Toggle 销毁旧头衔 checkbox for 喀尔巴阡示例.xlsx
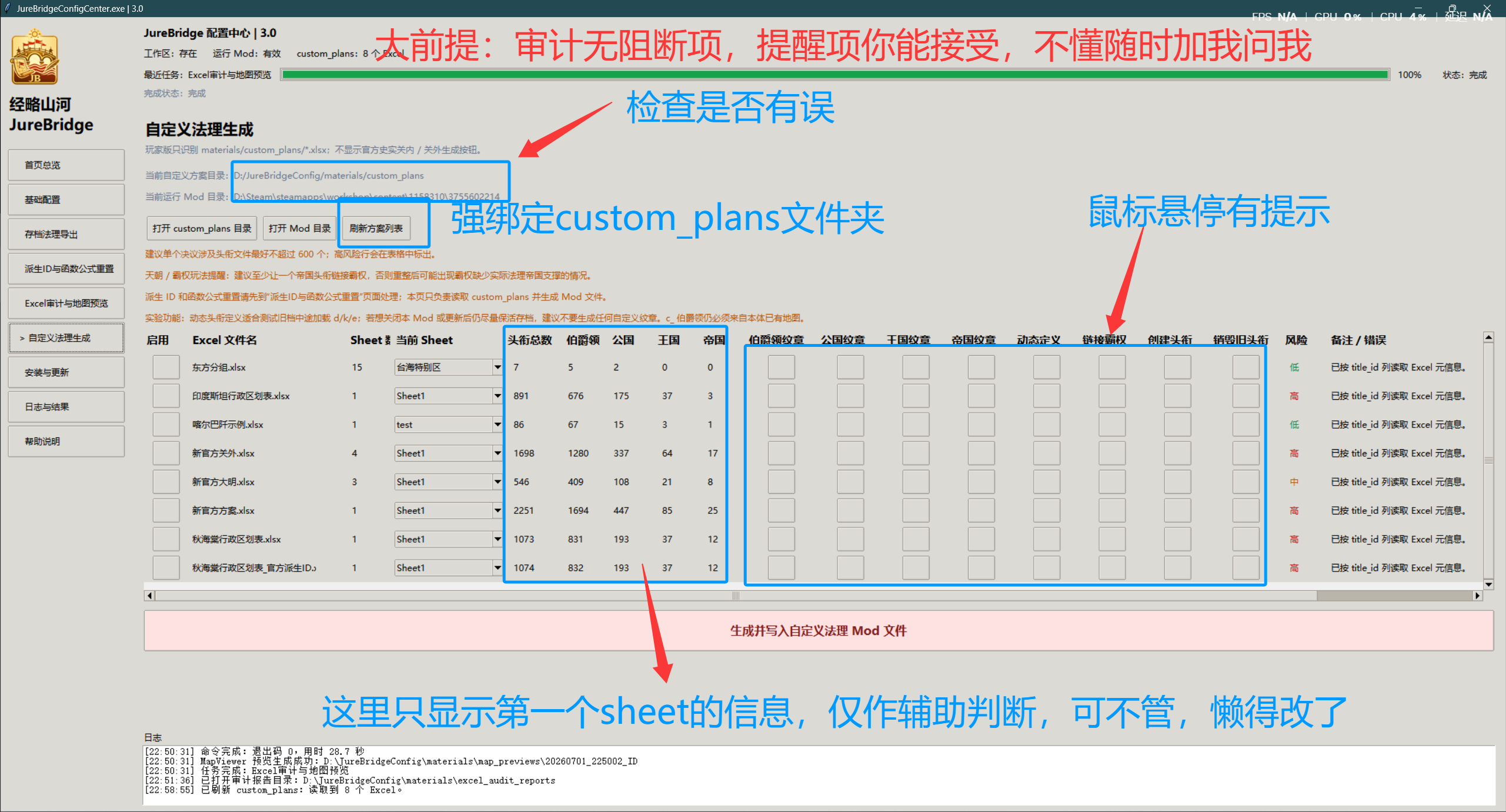The image size is (1506, 812). (x=1245, y=425)
